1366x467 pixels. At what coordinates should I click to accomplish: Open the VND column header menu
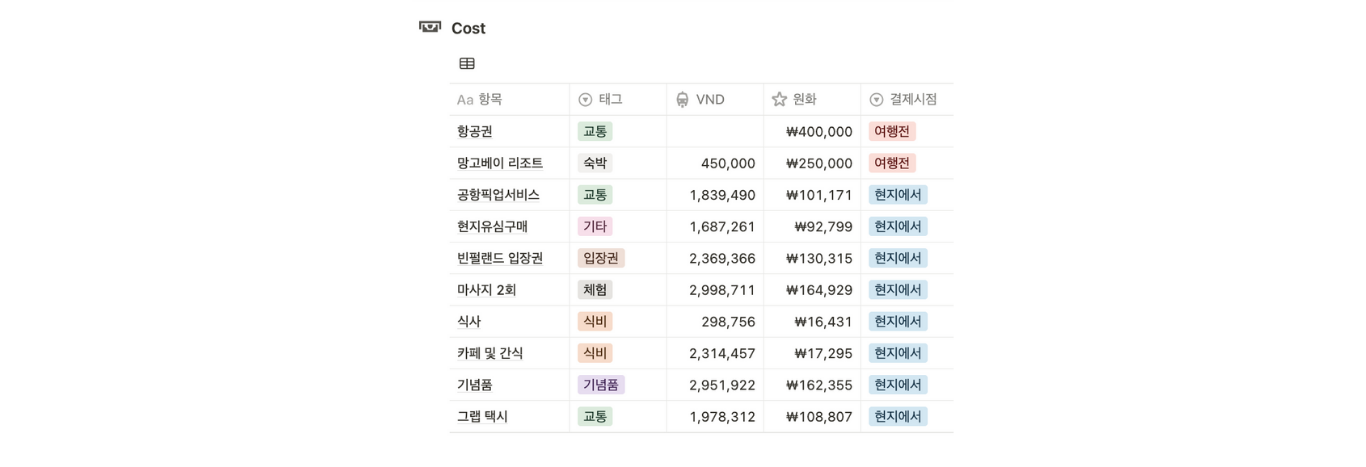click(710, 100)
